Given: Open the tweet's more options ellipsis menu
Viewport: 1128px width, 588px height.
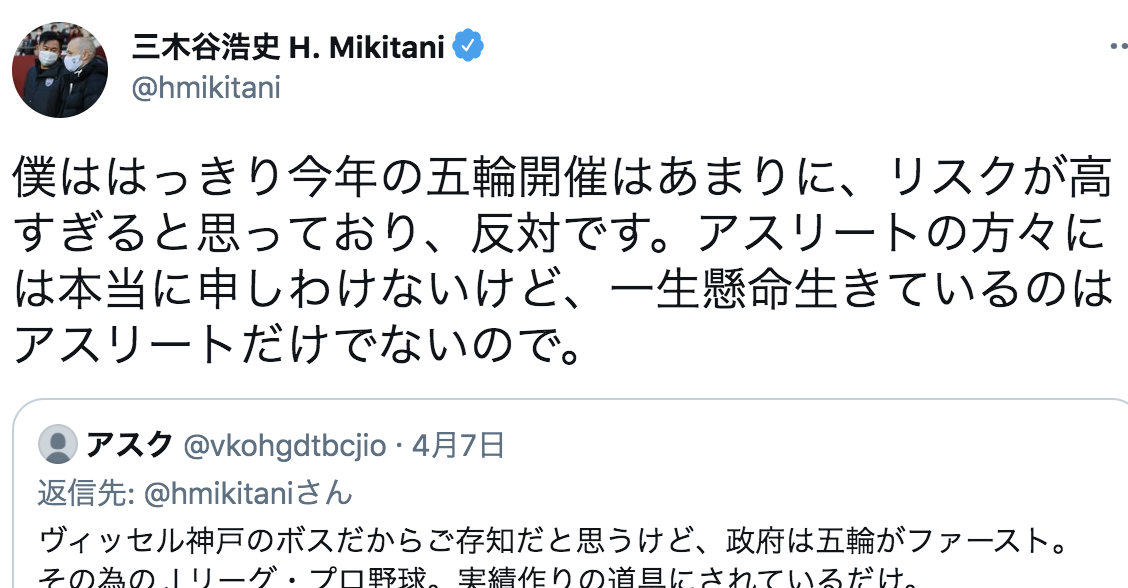Looking at the screenshot, I should click(1116, 48).
